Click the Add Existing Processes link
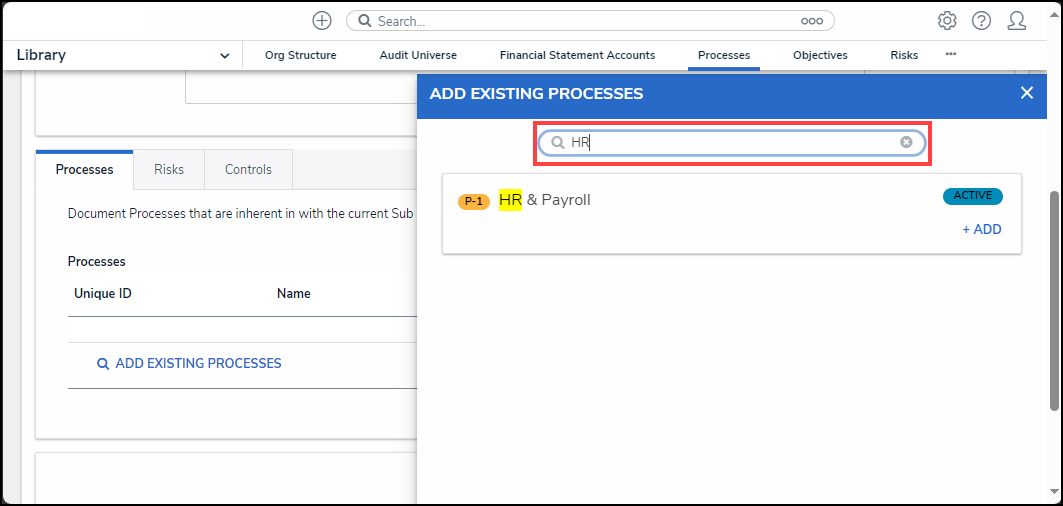Image resolution: width=1063 pixels, height=506 pixels. click(198, 364)
